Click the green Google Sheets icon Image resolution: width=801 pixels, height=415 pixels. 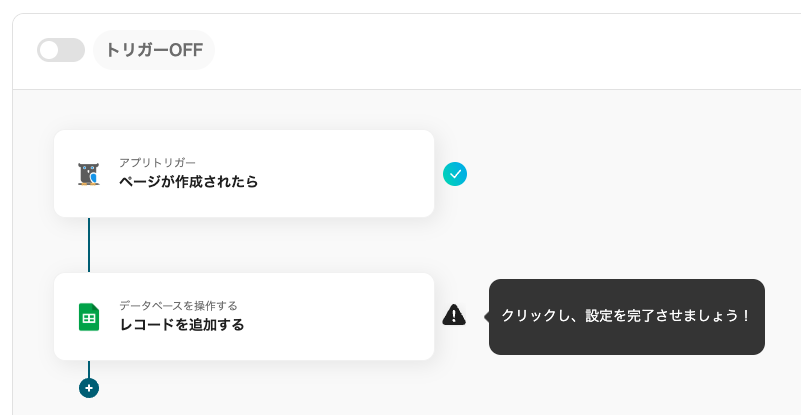point(89,317)
